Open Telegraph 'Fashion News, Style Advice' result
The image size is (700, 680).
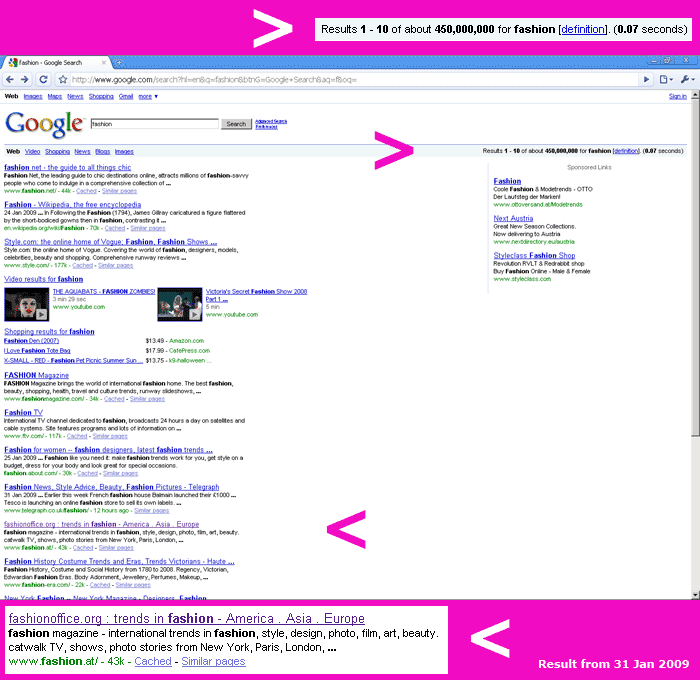(x=112, y=487)
